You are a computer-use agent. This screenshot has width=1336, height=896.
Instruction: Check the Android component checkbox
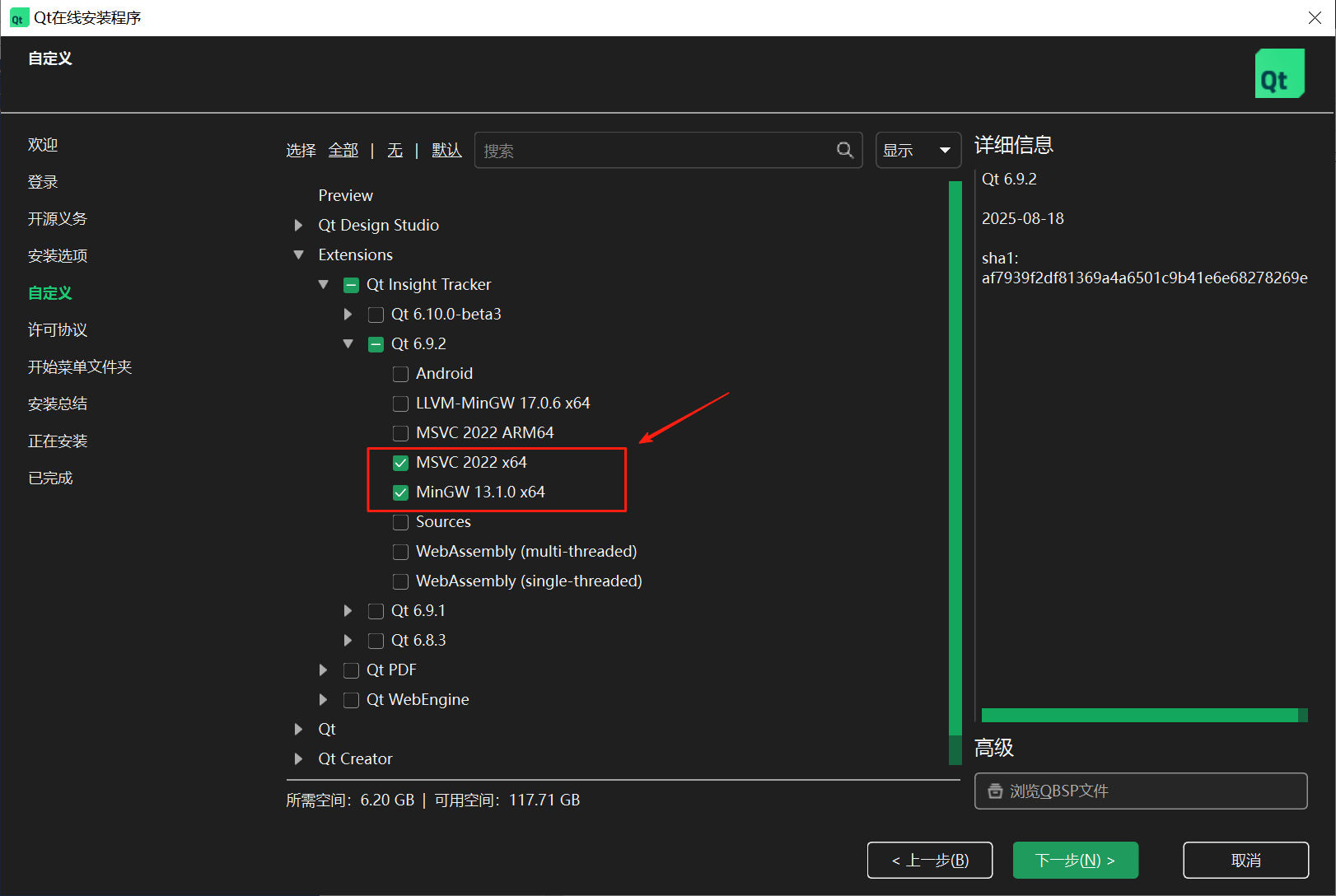pyautogui.click(x=400, y=374)
